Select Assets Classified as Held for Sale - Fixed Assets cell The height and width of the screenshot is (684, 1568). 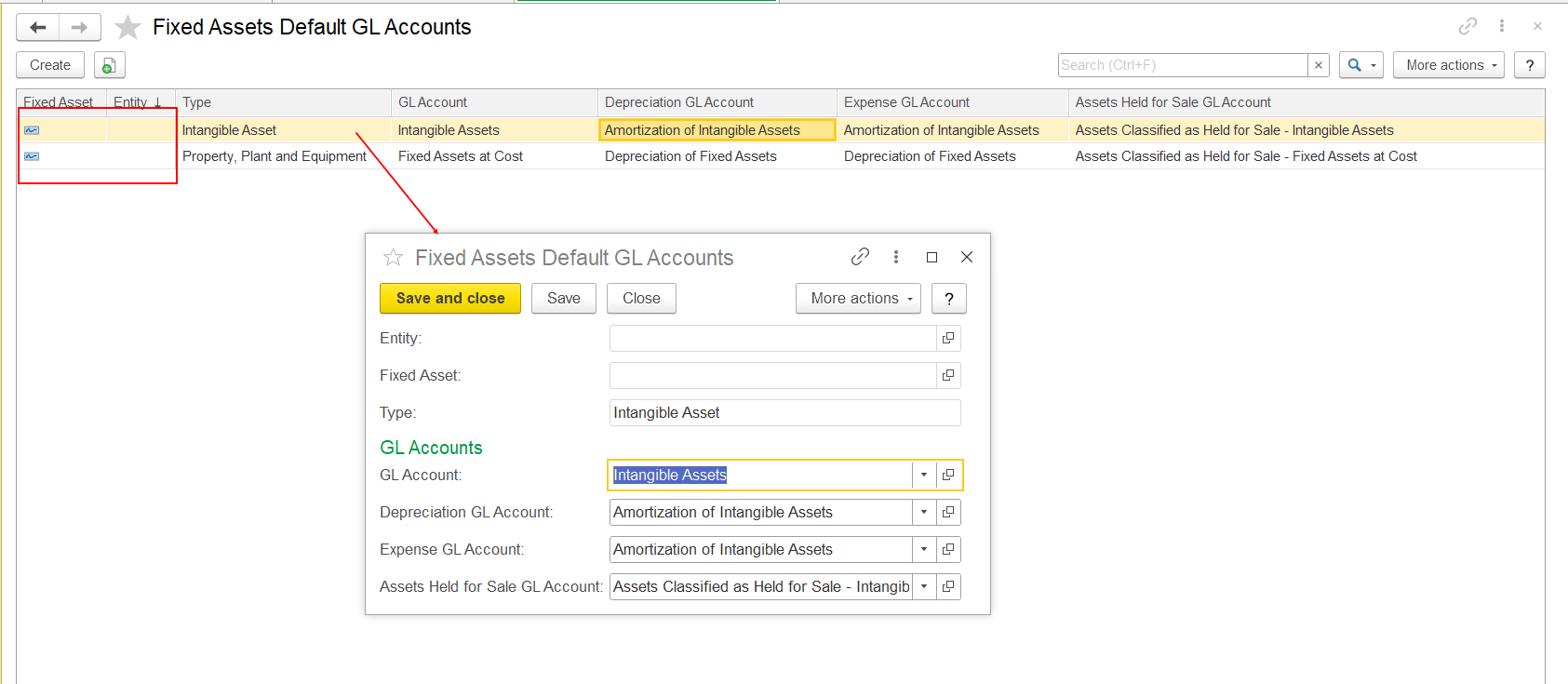[1307, 156]
